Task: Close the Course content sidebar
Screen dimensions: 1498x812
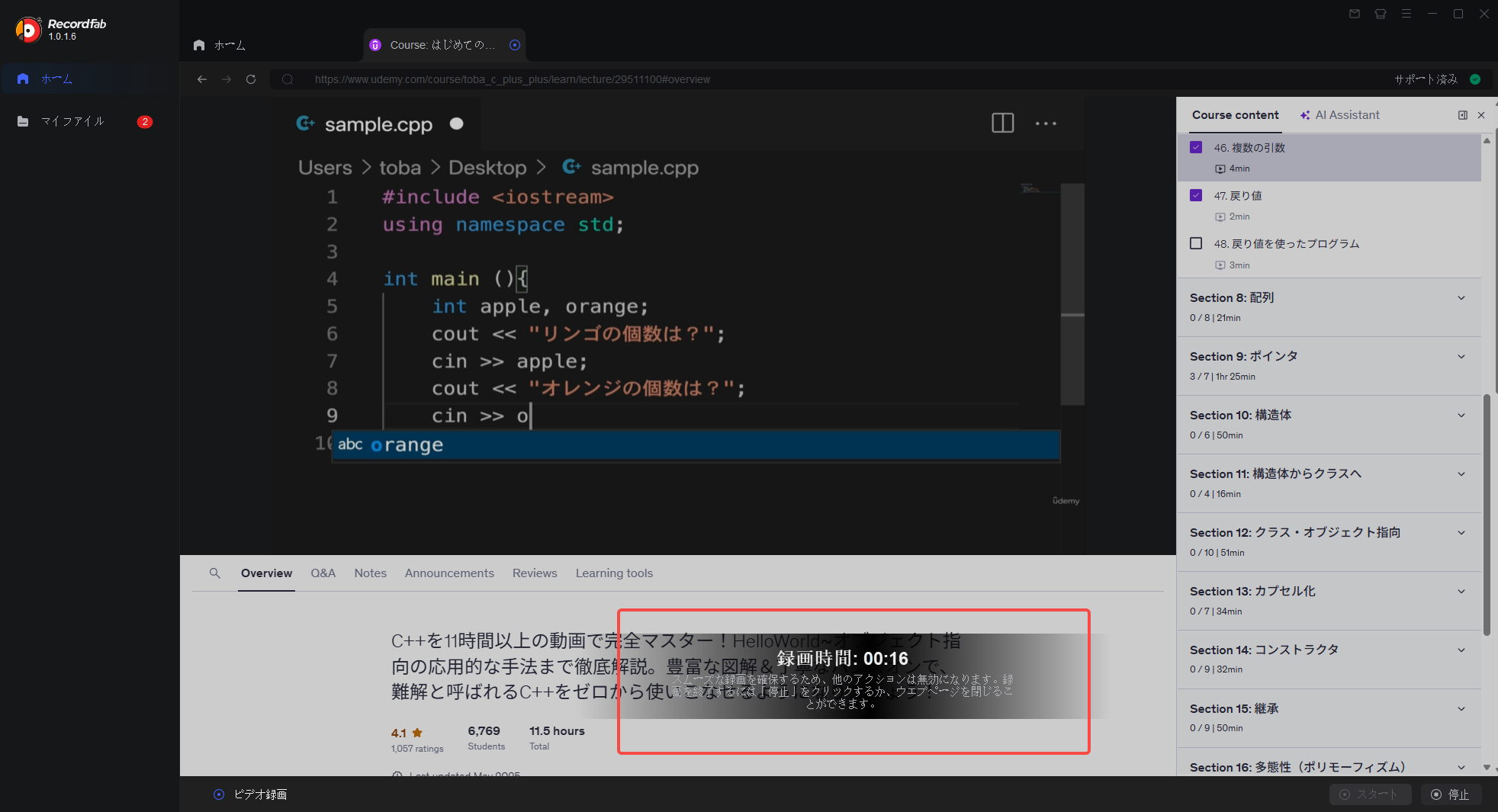Action: [x=1481, y=115]
